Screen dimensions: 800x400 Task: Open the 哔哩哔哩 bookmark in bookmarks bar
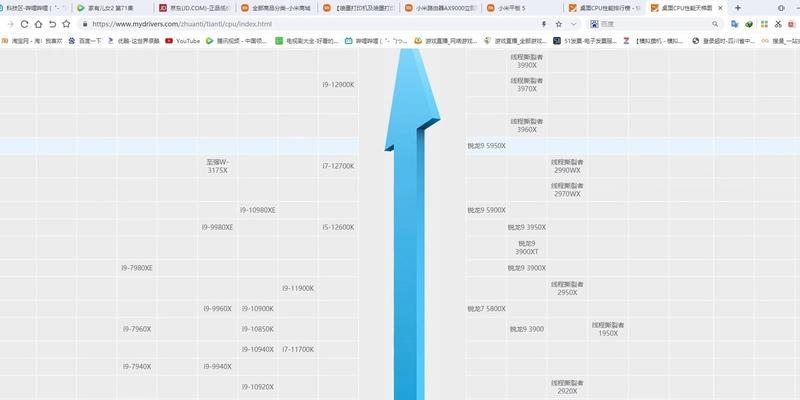[376, 41]
